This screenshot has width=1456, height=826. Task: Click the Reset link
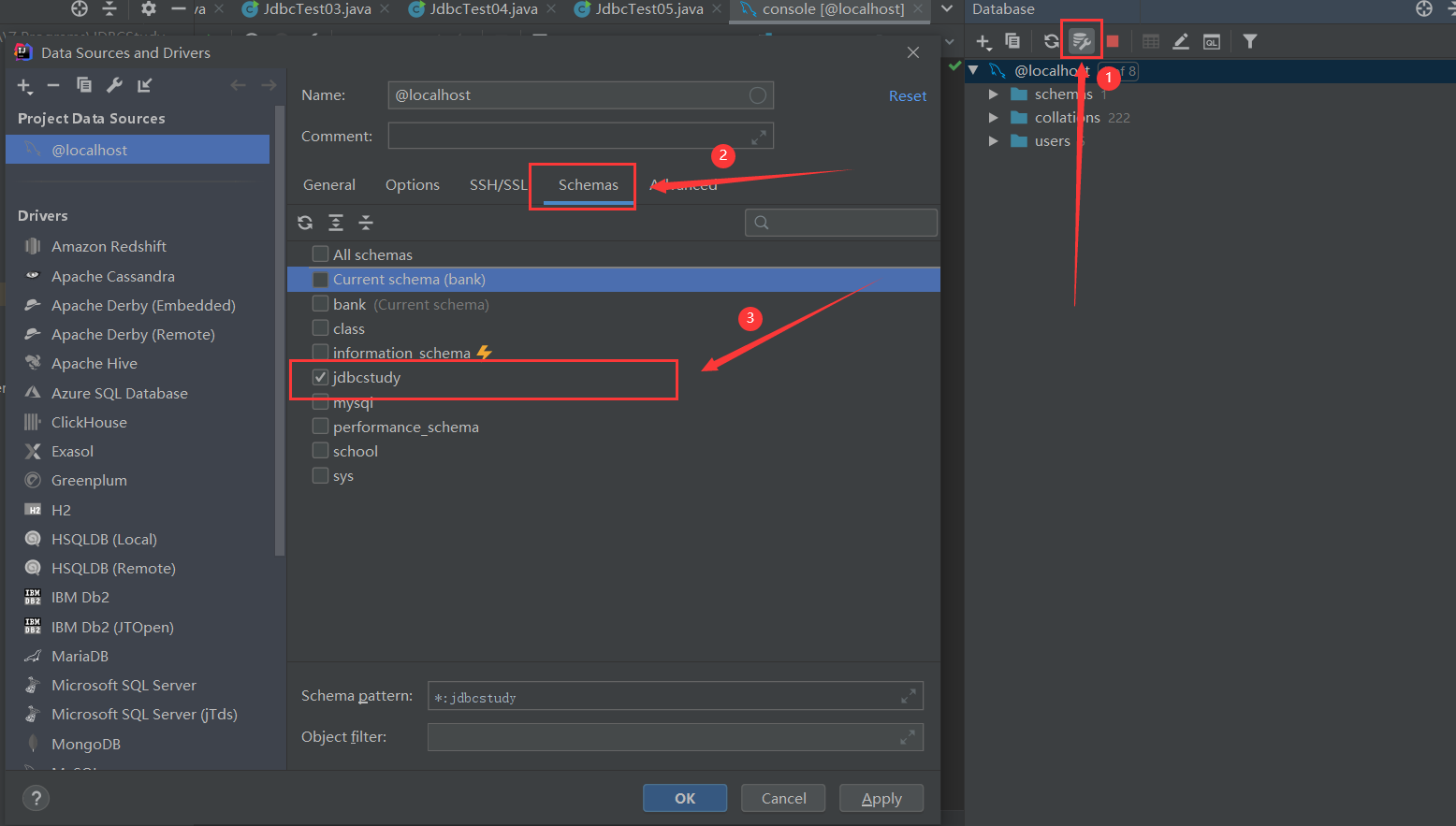coord(908,95)
